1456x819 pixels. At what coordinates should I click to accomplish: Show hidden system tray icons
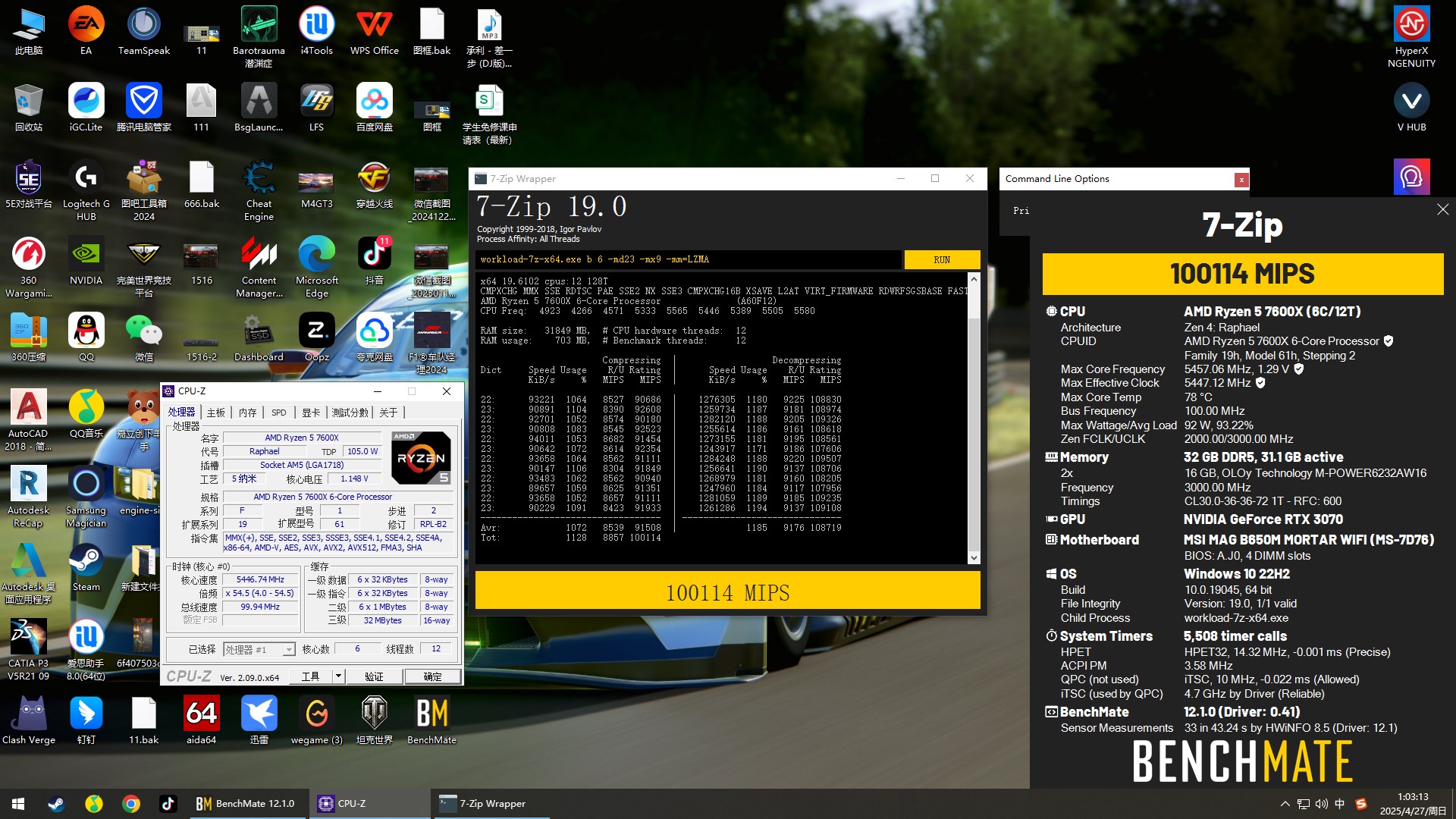(1285, 804)
